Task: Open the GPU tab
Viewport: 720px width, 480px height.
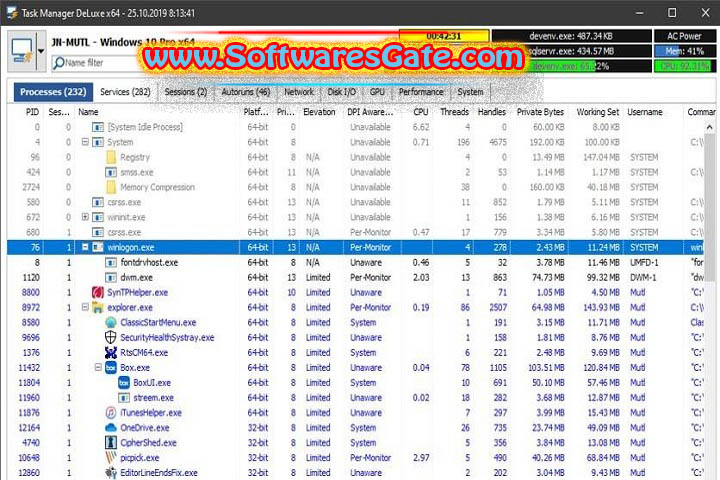Action: pyautogui.click(x=377, y=92)
